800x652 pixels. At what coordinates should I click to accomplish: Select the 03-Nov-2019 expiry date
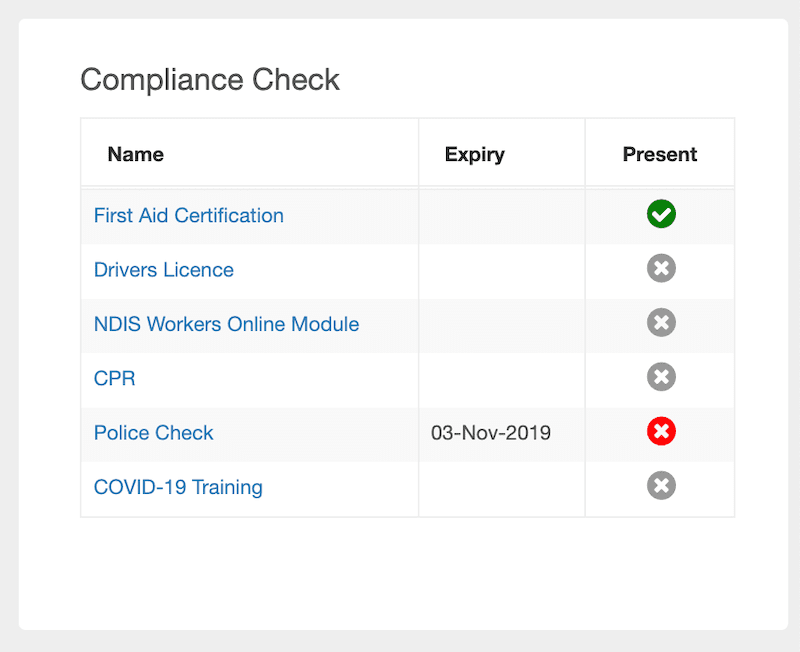click(x=491, y=433)
